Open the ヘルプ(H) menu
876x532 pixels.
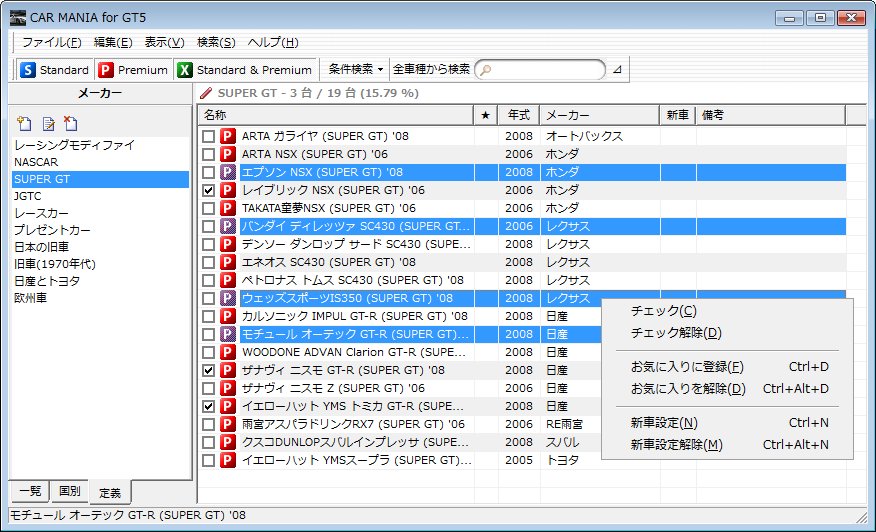(273, 42)
